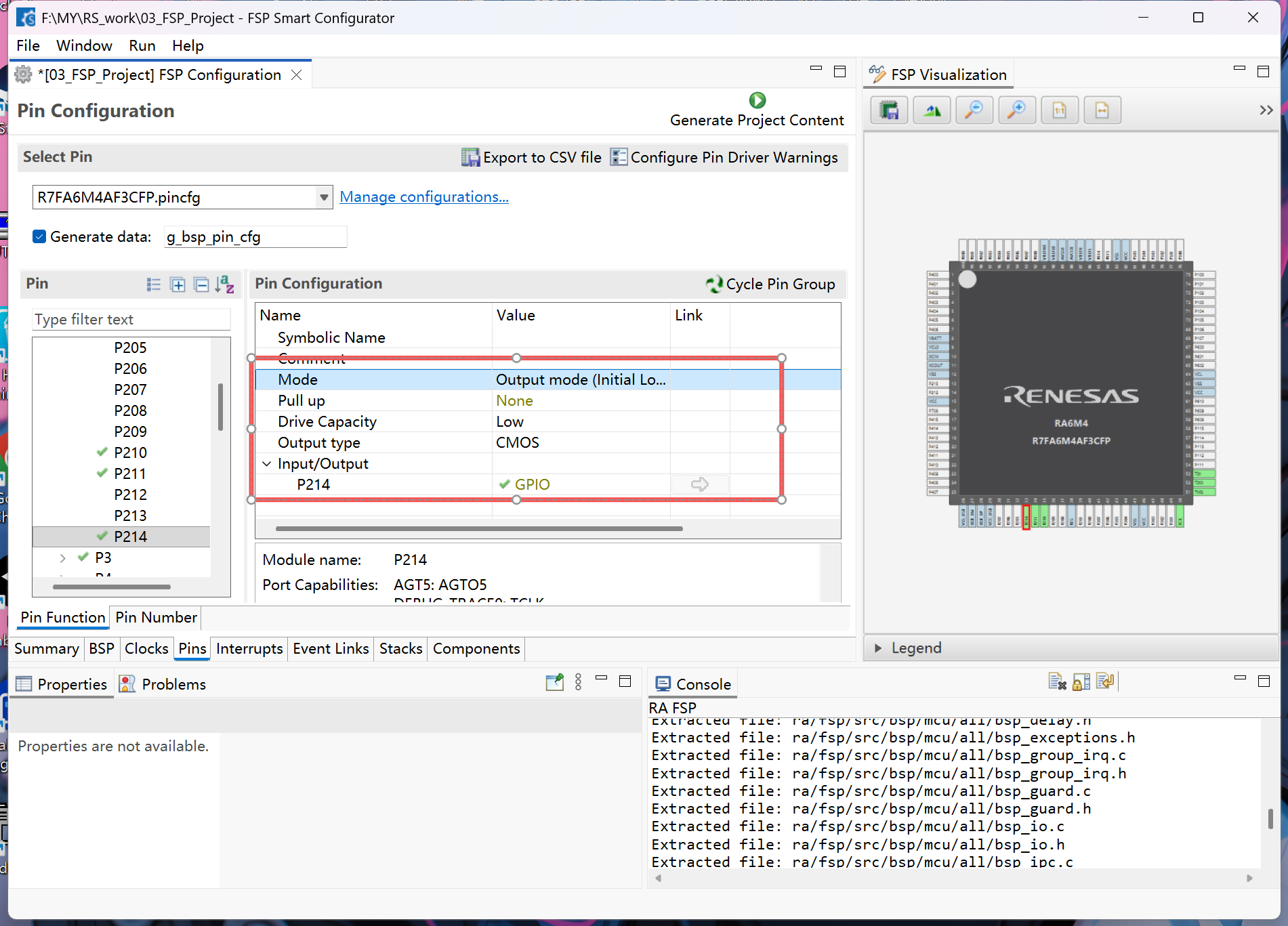Zoom out the chip visualization
The height and width of the screenshot is (926, 1288).
[974, 110]
